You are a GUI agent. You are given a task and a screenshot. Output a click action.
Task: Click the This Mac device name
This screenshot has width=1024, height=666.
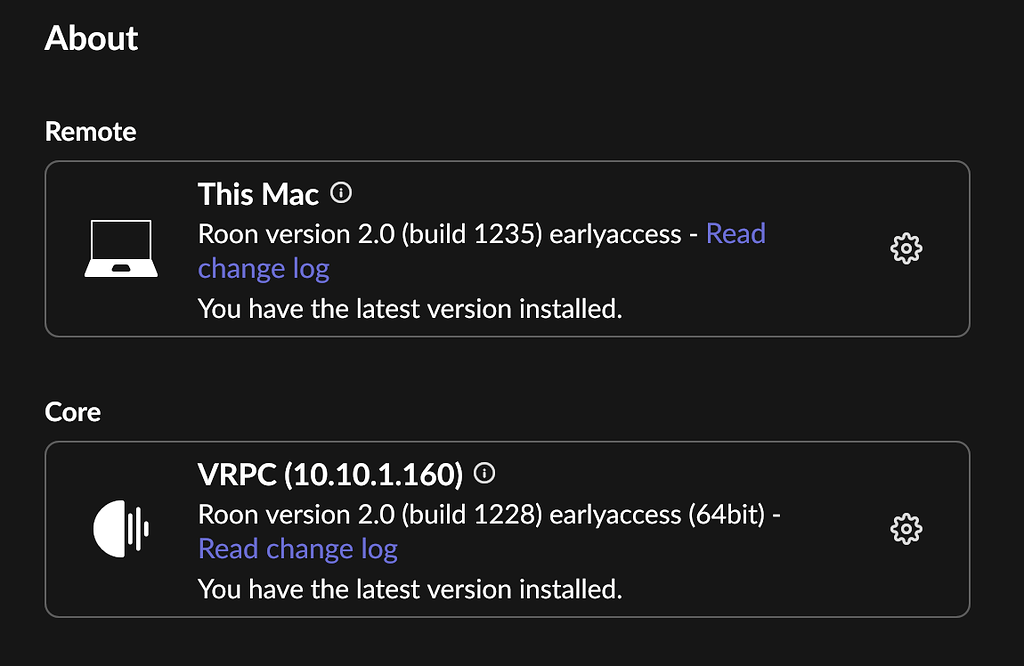(258, 193)
